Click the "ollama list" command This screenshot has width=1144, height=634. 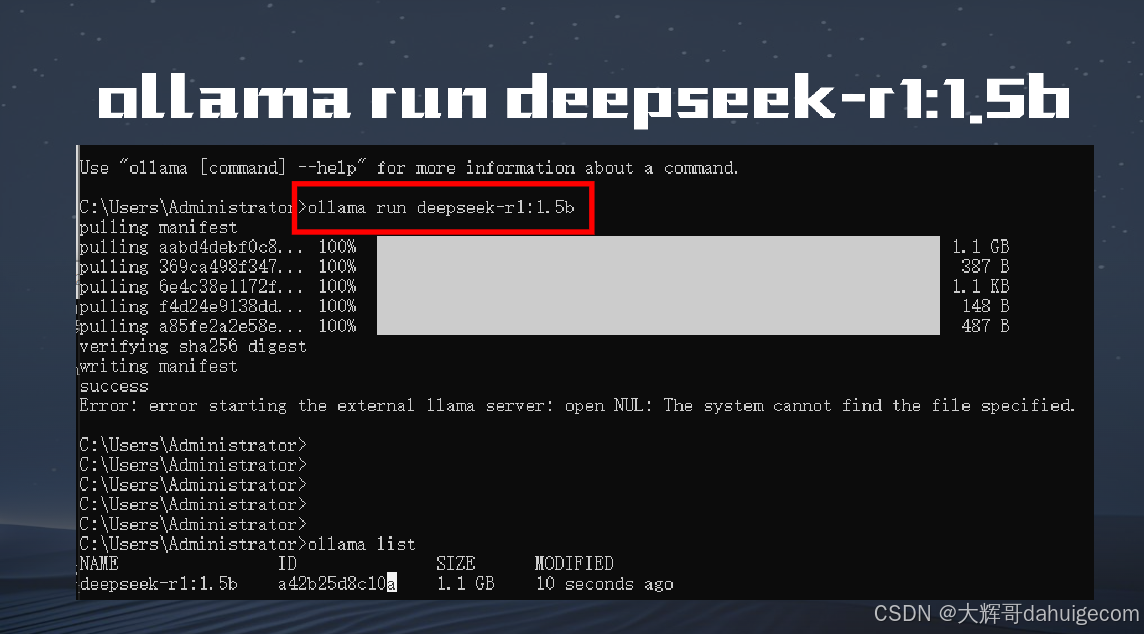click(361, 544)
